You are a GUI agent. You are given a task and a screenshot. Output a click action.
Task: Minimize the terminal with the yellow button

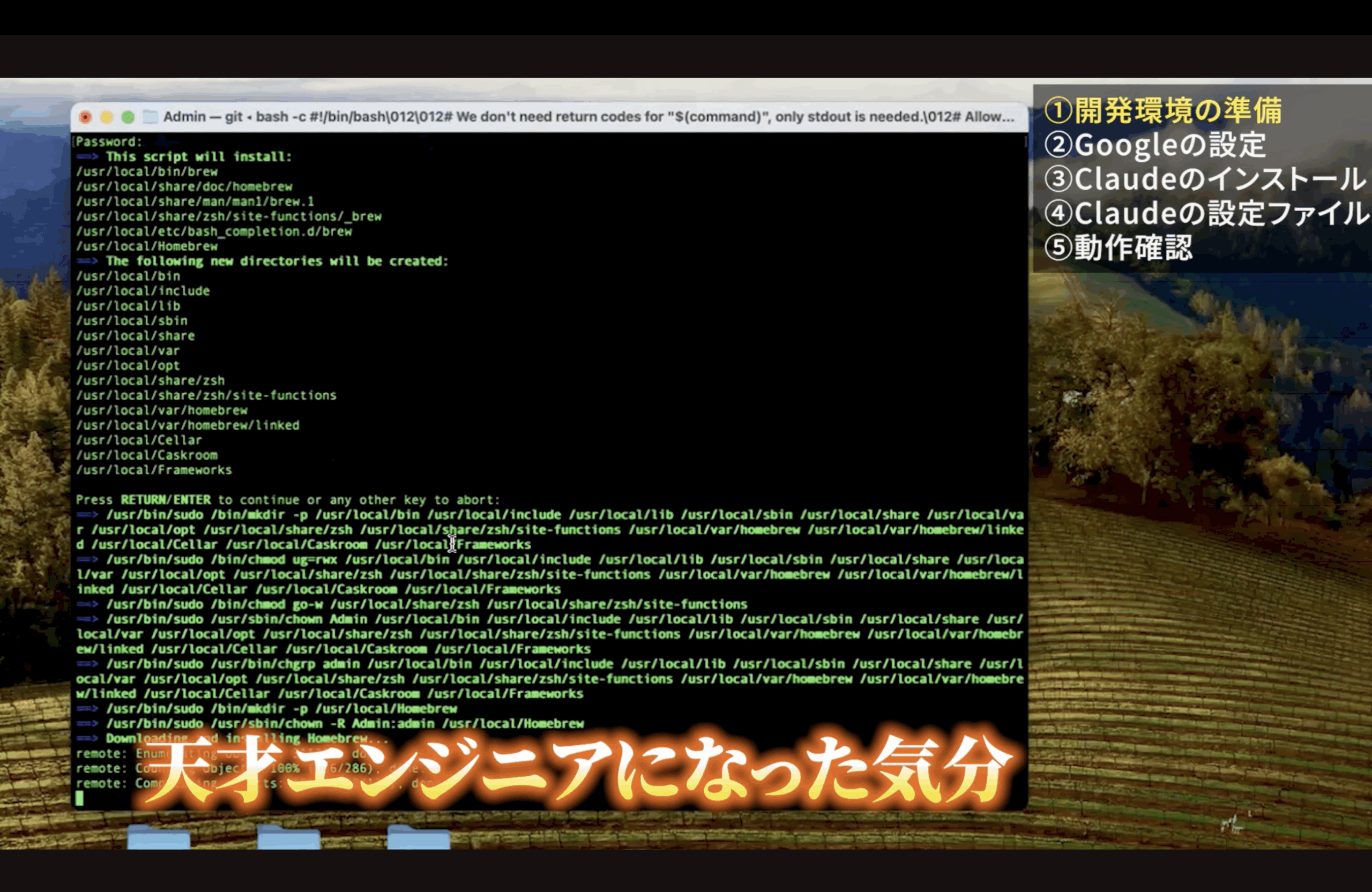coord(107,117)
